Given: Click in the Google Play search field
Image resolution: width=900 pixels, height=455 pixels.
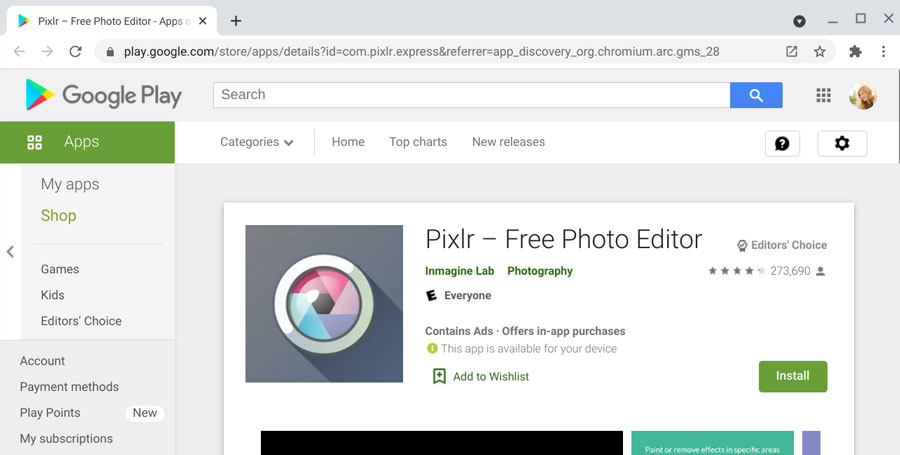Looking at the screenshot, I should (470, 95).
